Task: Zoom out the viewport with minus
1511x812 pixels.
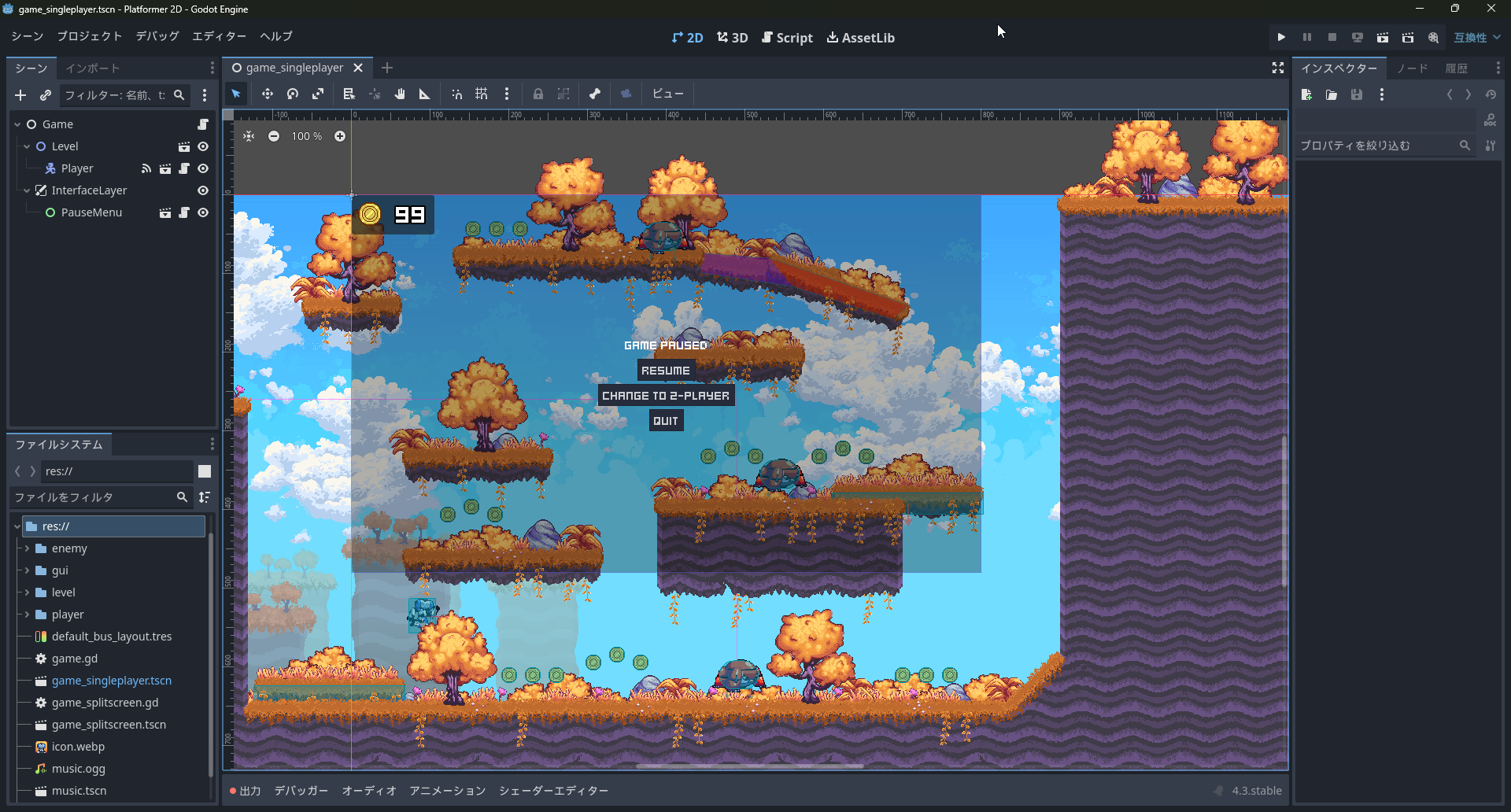Action: click(274, 136)
